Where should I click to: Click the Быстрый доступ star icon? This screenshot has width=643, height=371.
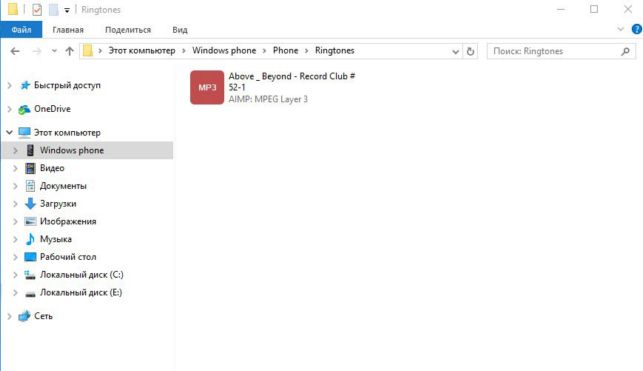[x=25, y=85]
